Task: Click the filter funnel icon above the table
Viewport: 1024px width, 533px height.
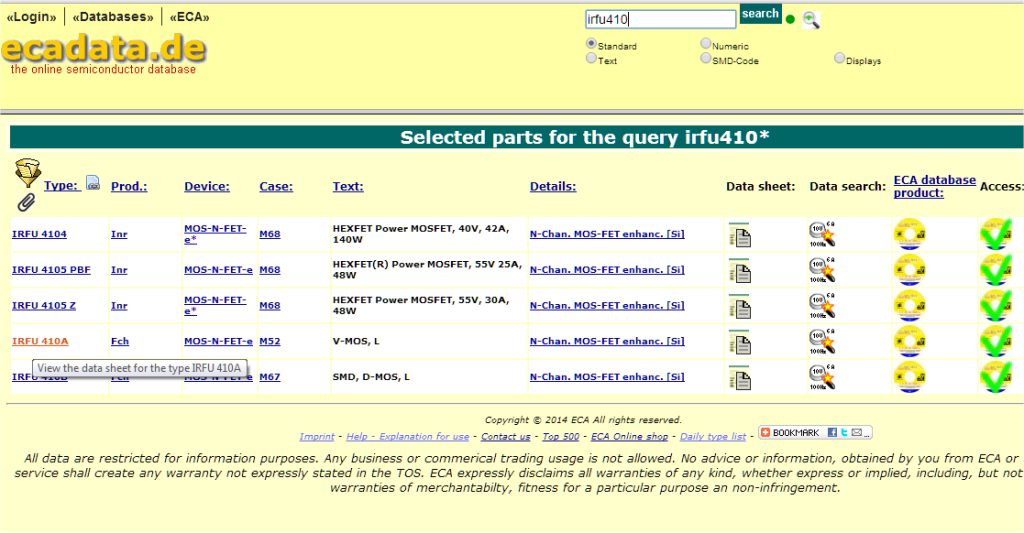Action: coord(27,172)
